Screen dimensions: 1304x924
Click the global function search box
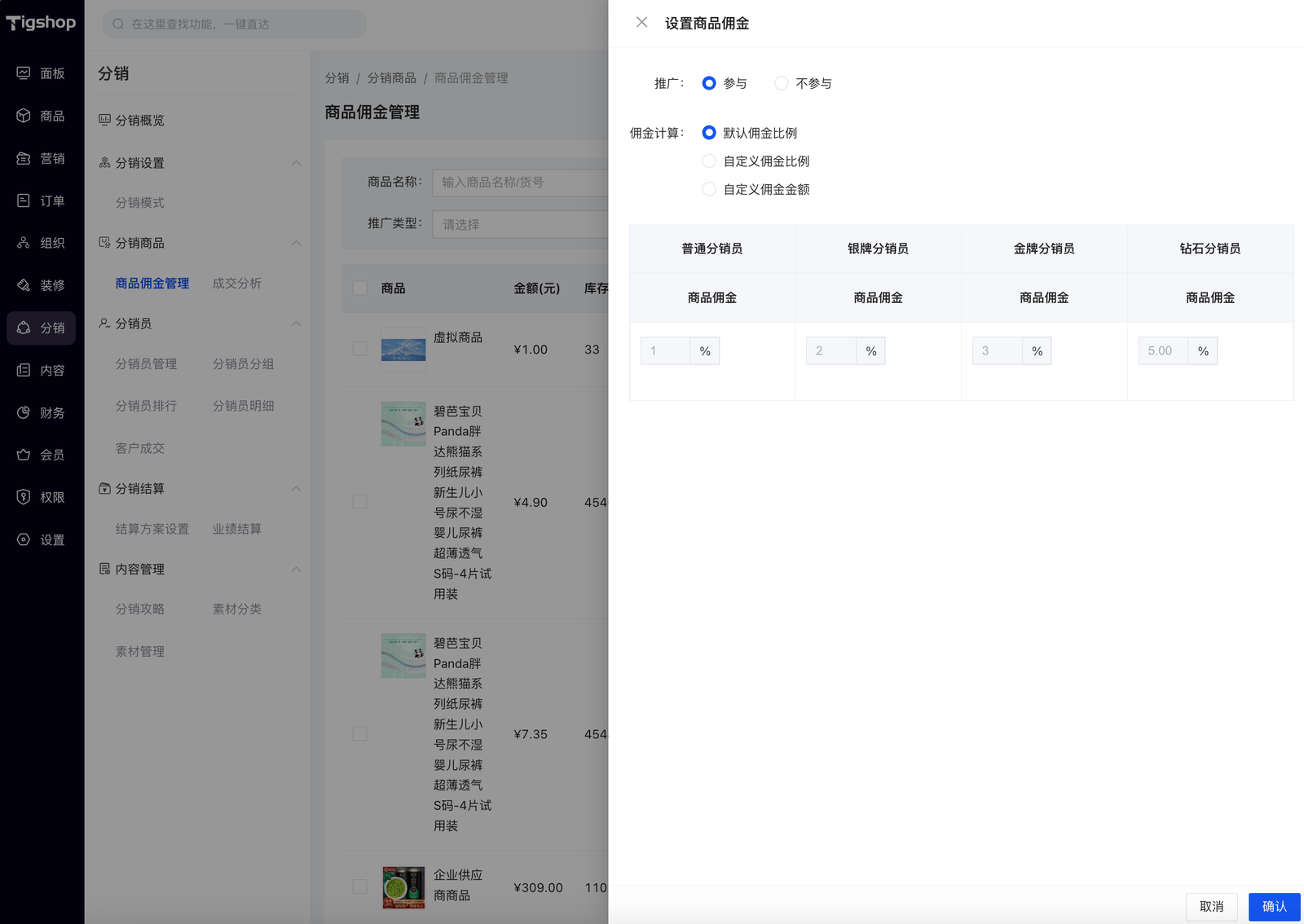coord(235,24)
